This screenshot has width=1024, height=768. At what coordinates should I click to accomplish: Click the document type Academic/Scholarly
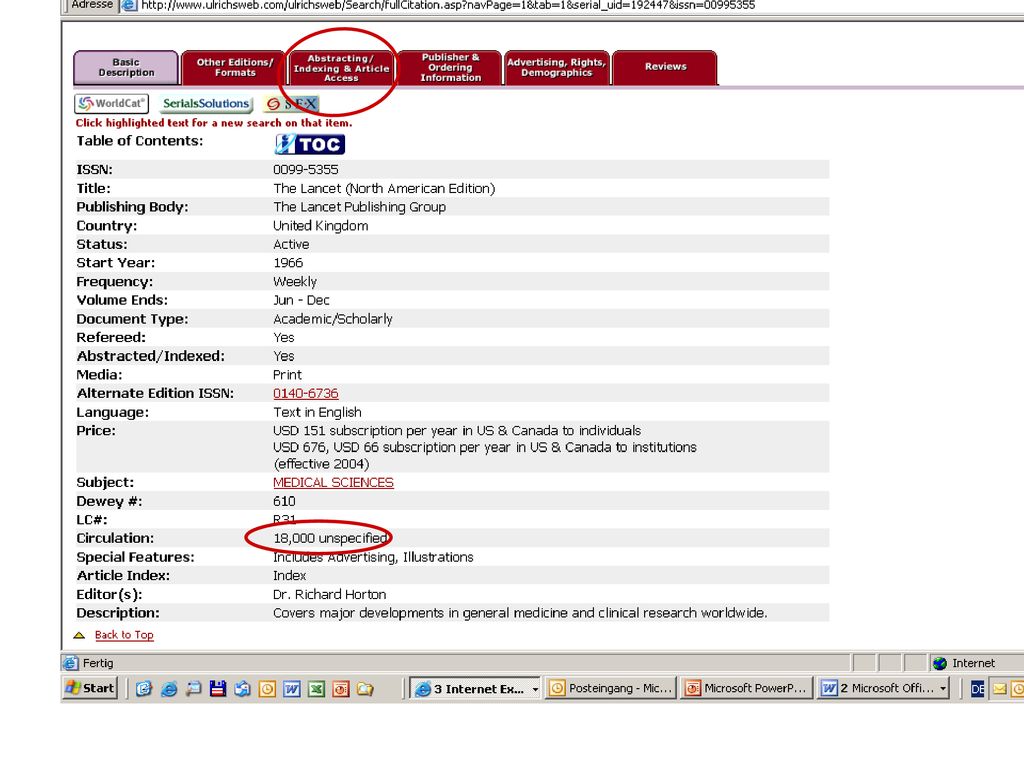(x=332, y=319)
